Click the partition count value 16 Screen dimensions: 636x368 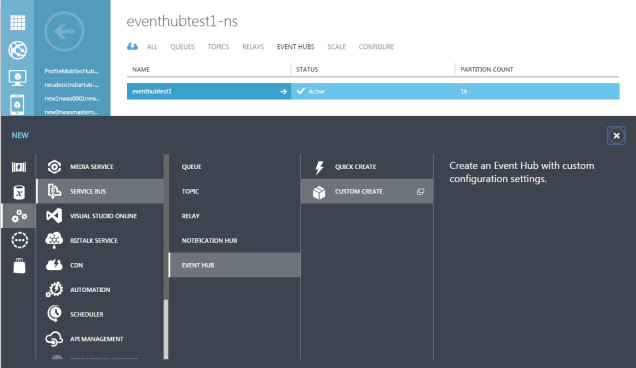(464, 92)
